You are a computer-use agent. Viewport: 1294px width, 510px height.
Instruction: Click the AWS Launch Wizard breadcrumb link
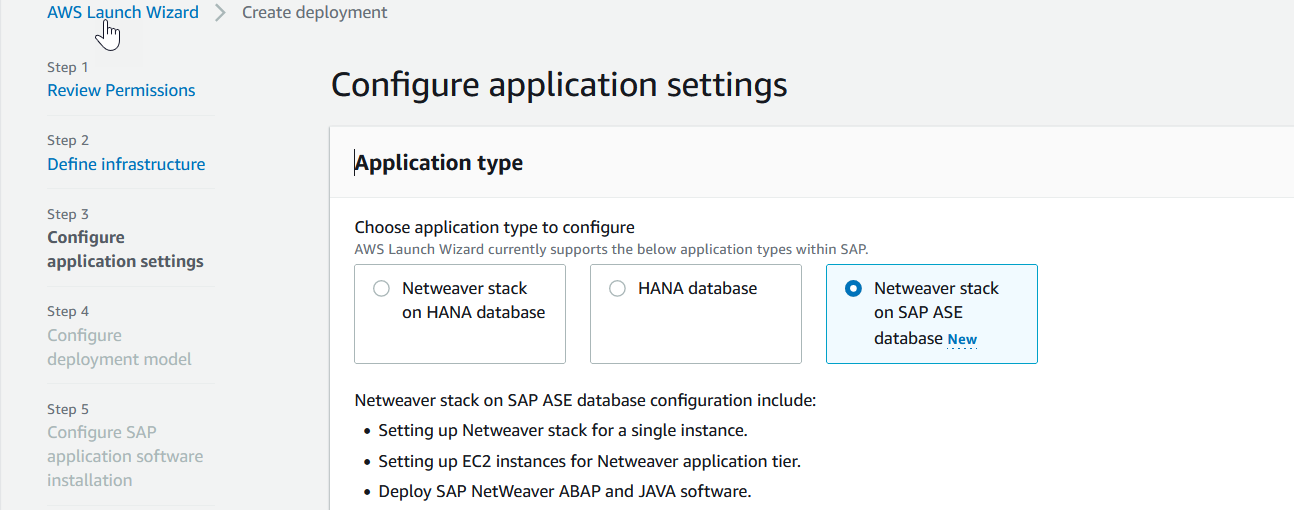[x=123, y=13]
